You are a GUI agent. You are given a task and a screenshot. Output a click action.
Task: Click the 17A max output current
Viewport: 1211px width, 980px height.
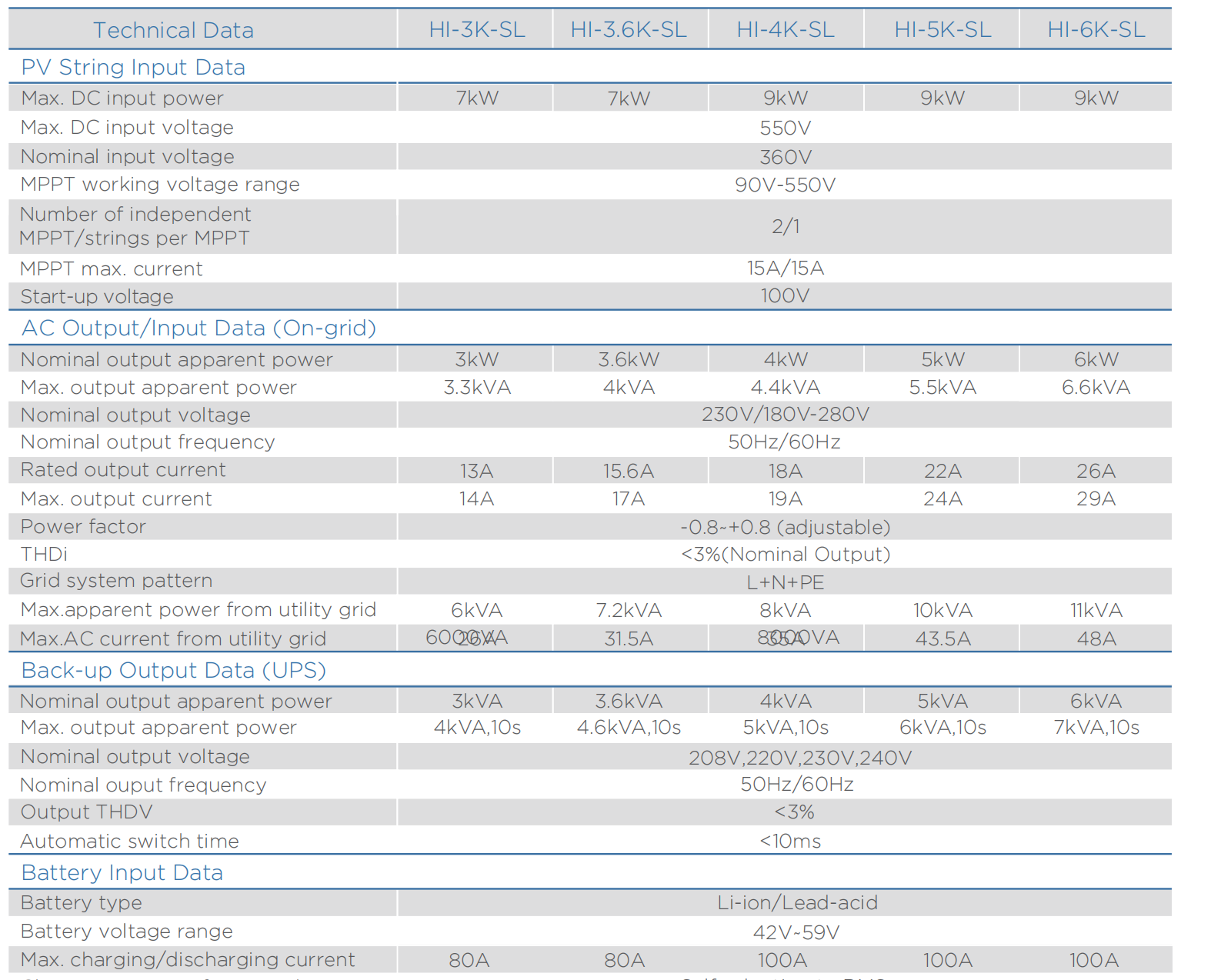pyautogui.click(x=629, y=498)
